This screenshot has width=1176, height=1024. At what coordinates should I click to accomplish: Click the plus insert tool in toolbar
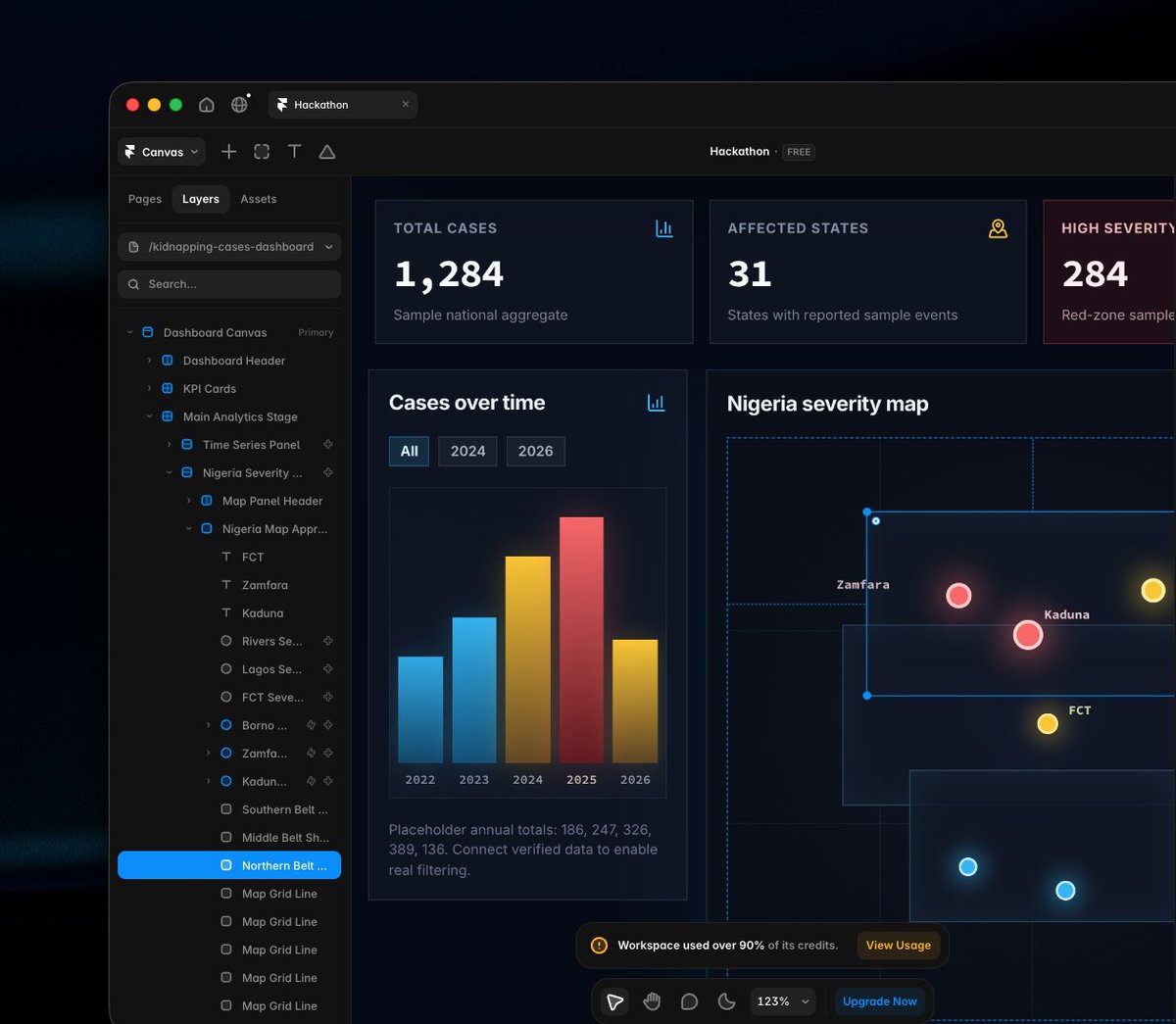pyautogui.click(x=228, y=152)
